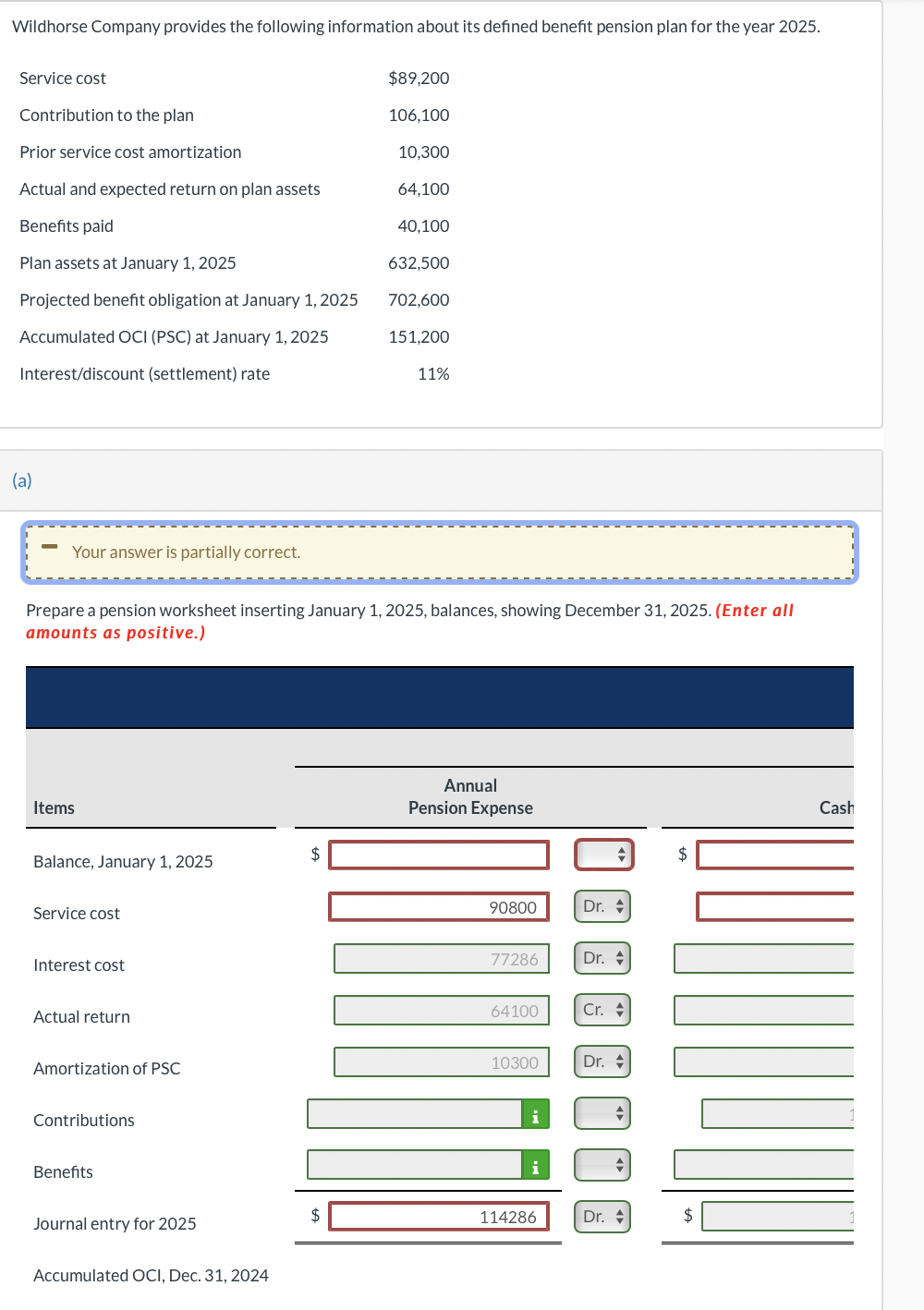Click 'Journal entry for 2025' row label
This screenshot has width=924, height=1310.
coord(115,1224)
